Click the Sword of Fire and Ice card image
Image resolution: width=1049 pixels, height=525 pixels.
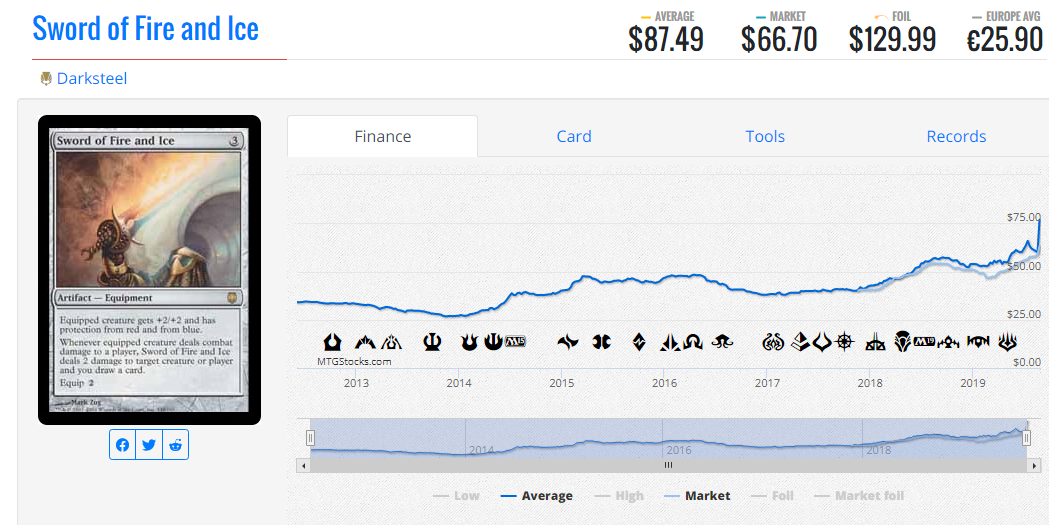click(x=149, y=270)
